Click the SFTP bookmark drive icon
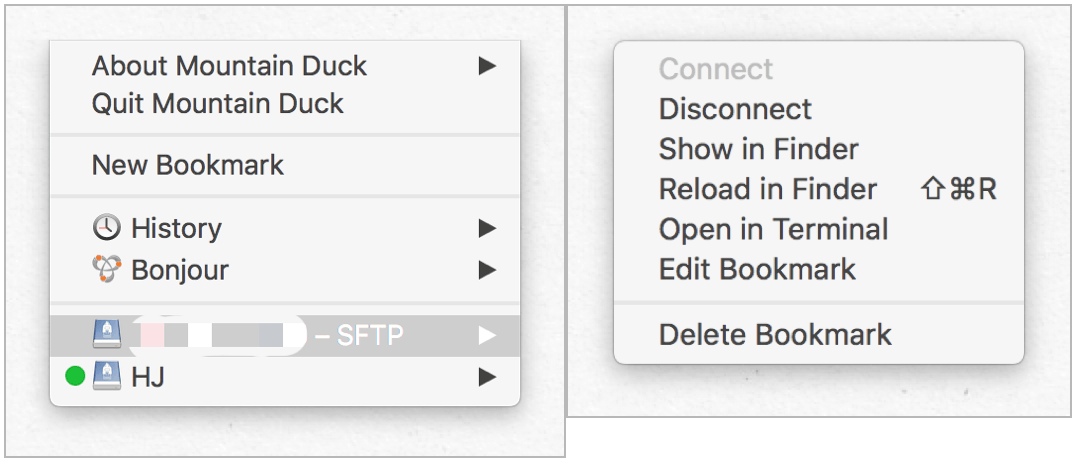This screenshot has height=462, width=1076. pos(106,335)
